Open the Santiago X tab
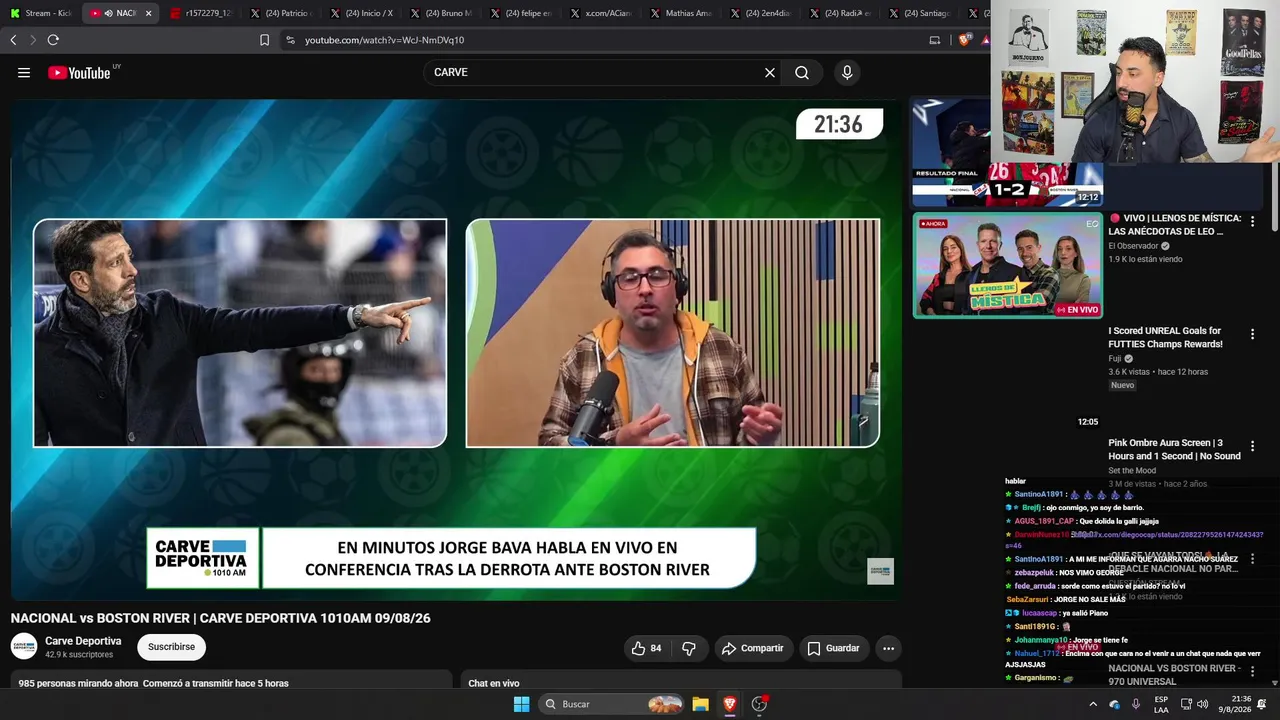Viewport: 1280px width, 720px height. pos(920,13)
